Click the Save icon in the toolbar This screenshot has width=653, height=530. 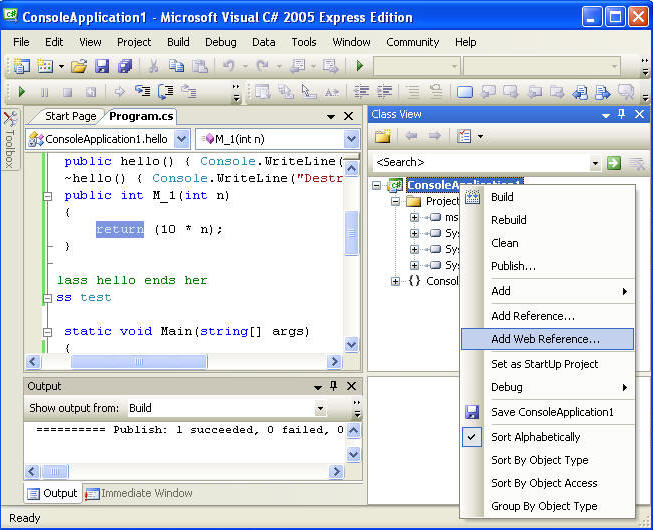102,66
